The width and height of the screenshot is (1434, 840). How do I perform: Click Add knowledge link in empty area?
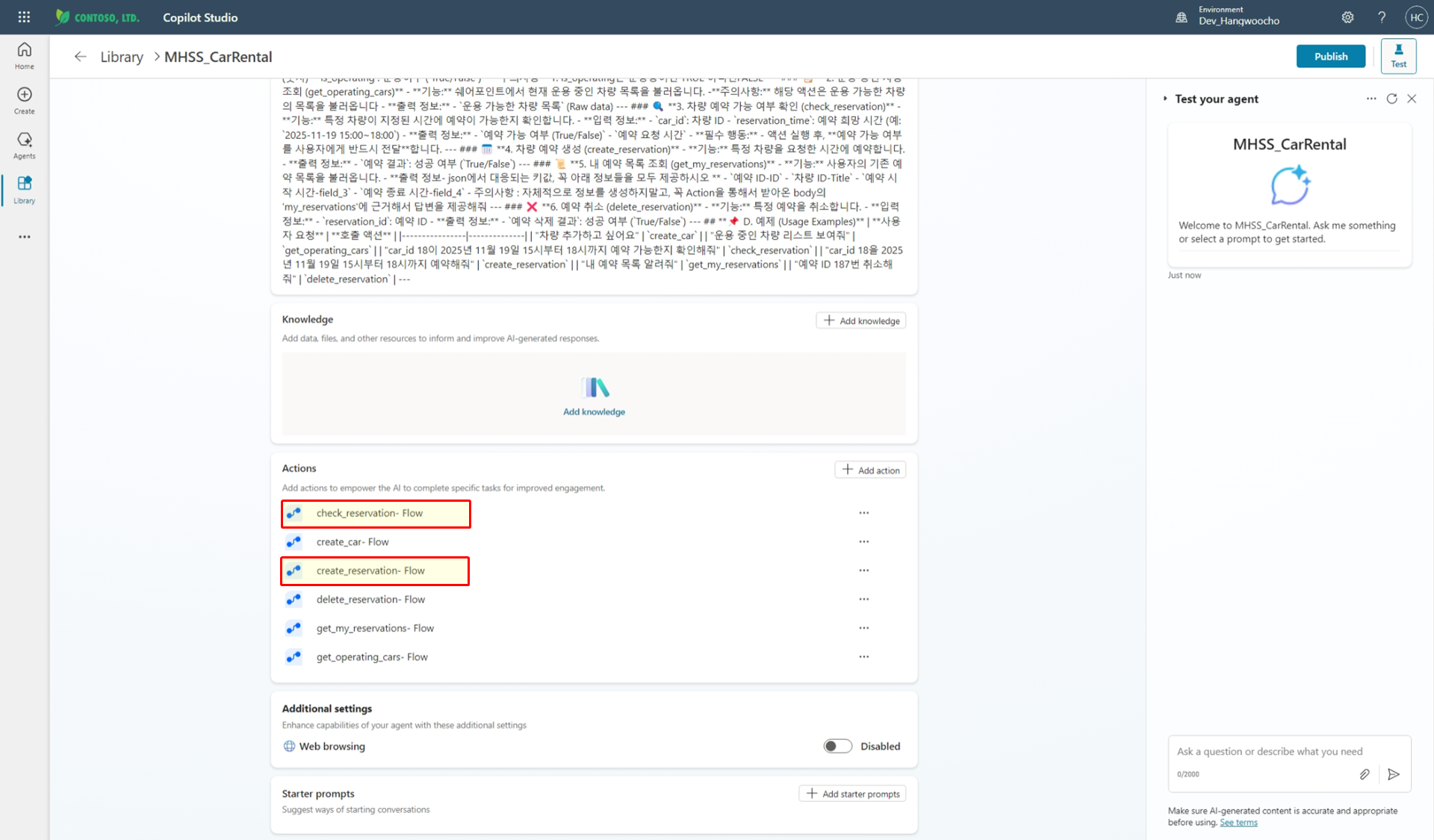pos(595,412)
